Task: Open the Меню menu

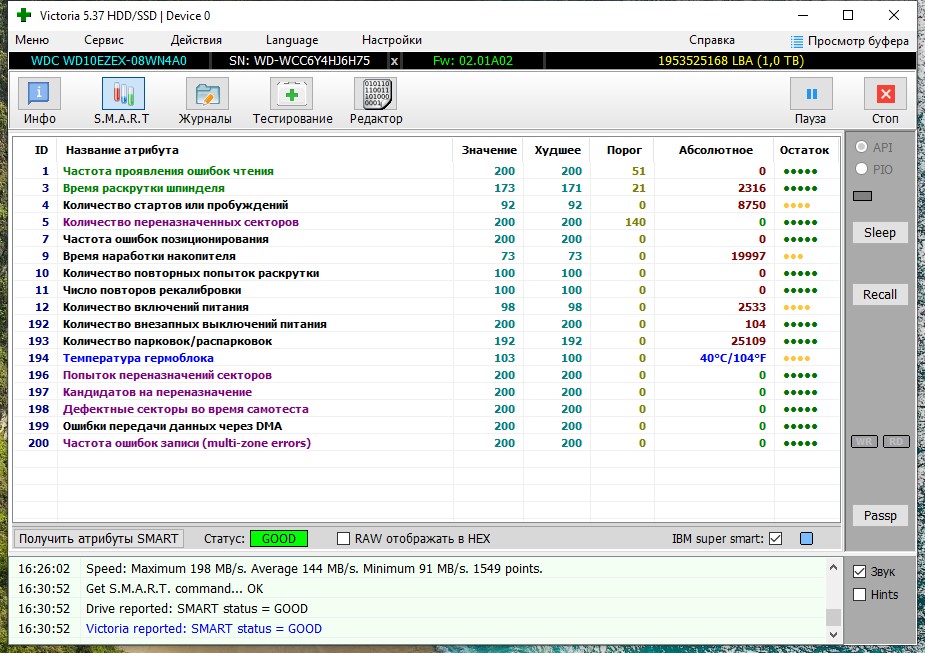Action: [32, 40]
